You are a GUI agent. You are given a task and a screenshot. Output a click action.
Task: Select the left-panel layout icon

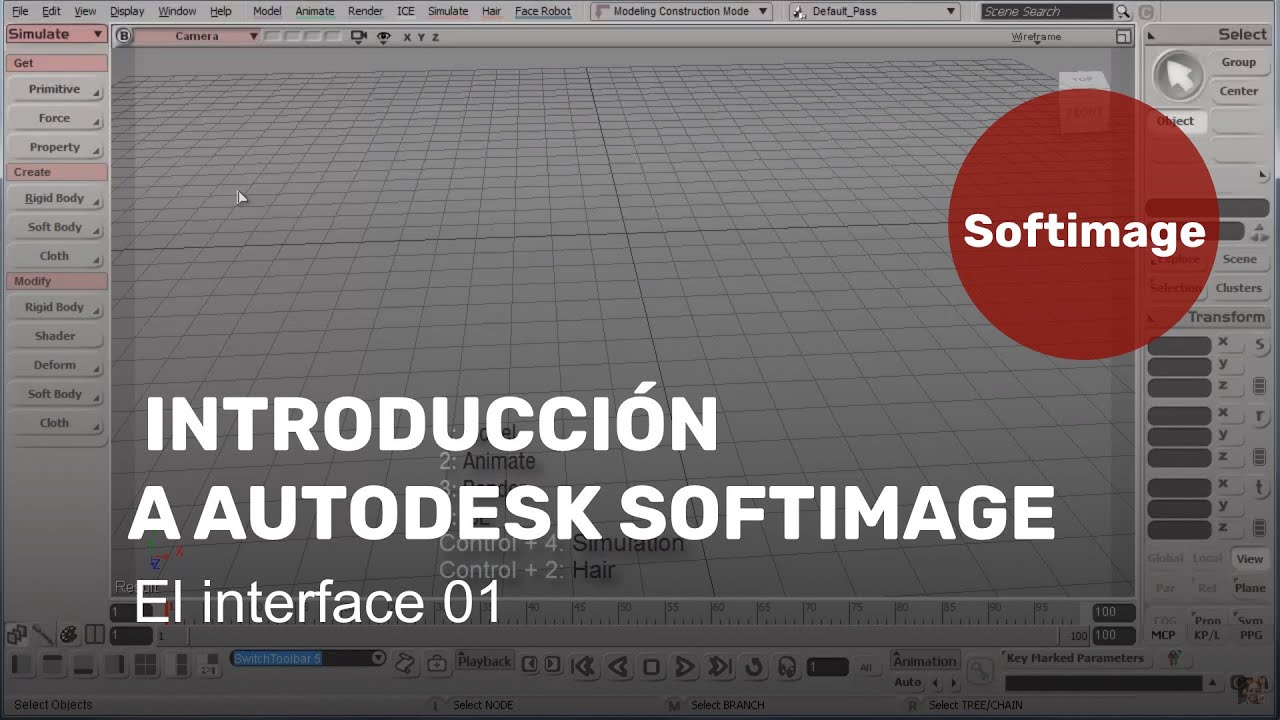pos(21,664)
